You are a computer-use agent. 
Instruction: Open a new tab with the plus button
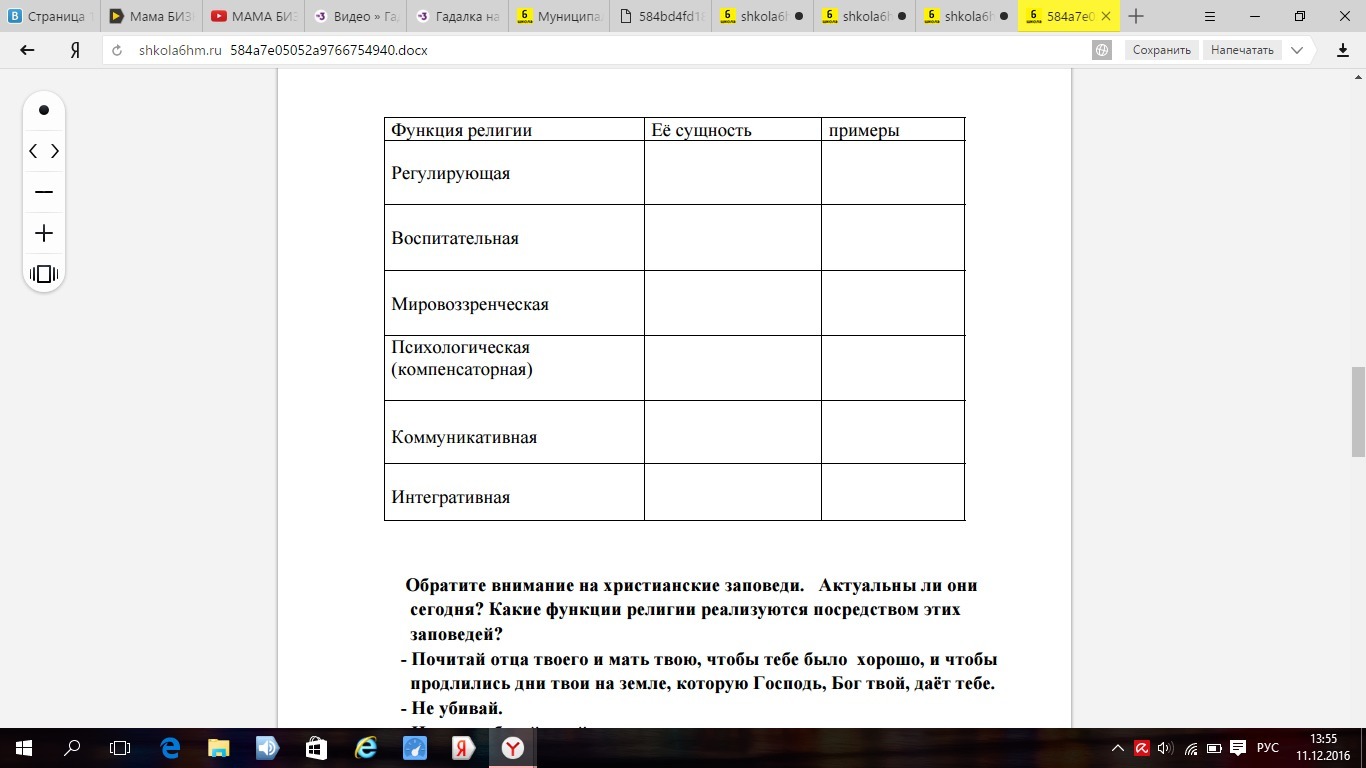tap(1136, 16)
